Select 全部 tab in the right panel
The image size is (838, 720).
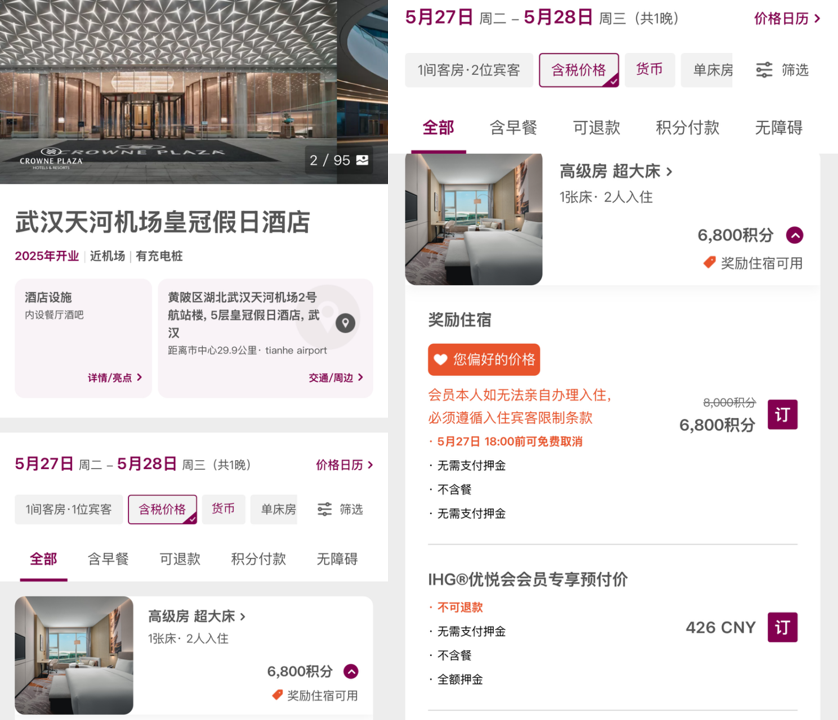click(438, 128)
